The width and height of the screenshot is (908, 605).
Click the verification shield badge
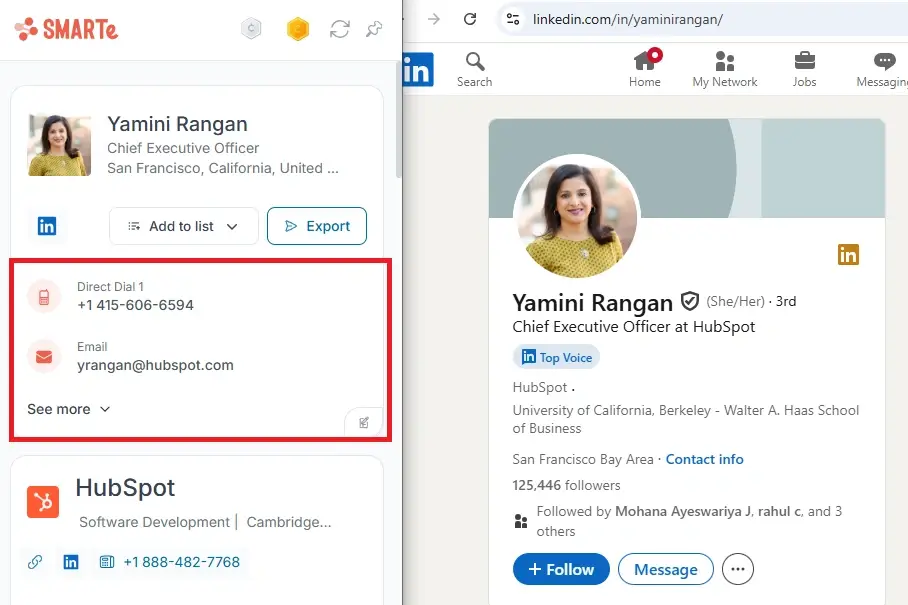689,302
